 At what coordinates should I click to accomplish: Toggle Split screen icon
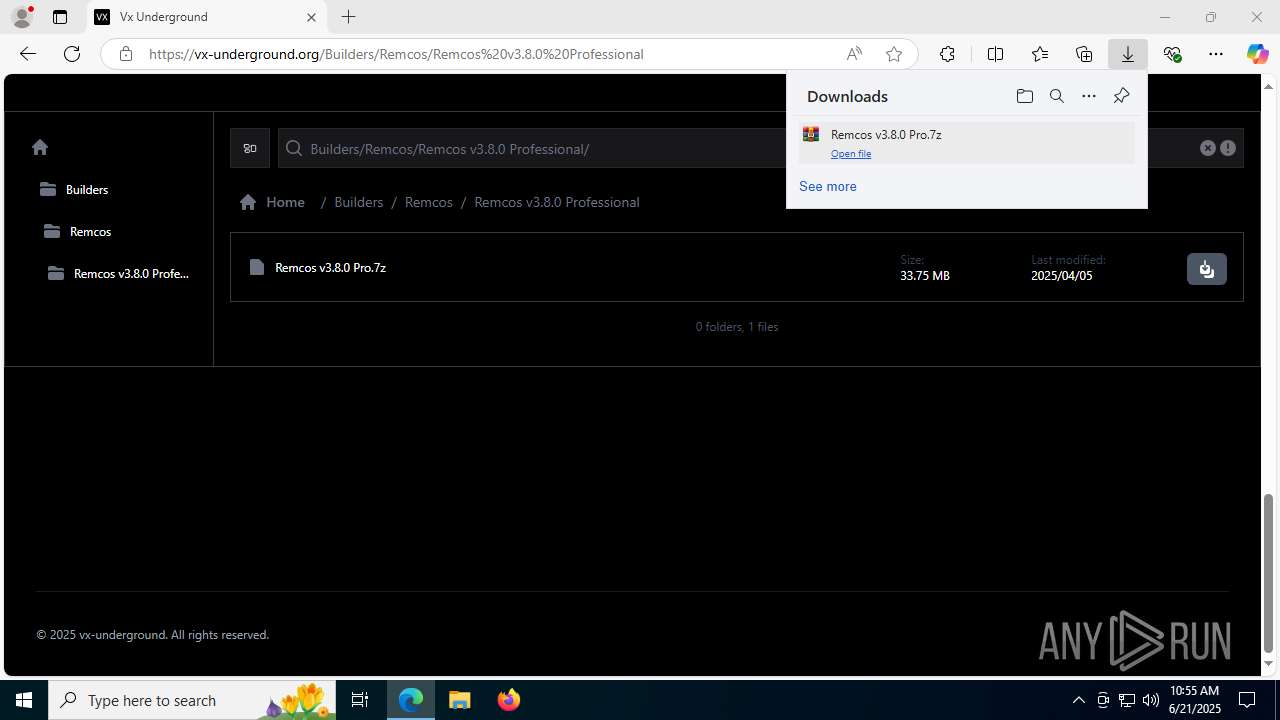point(995,54)
